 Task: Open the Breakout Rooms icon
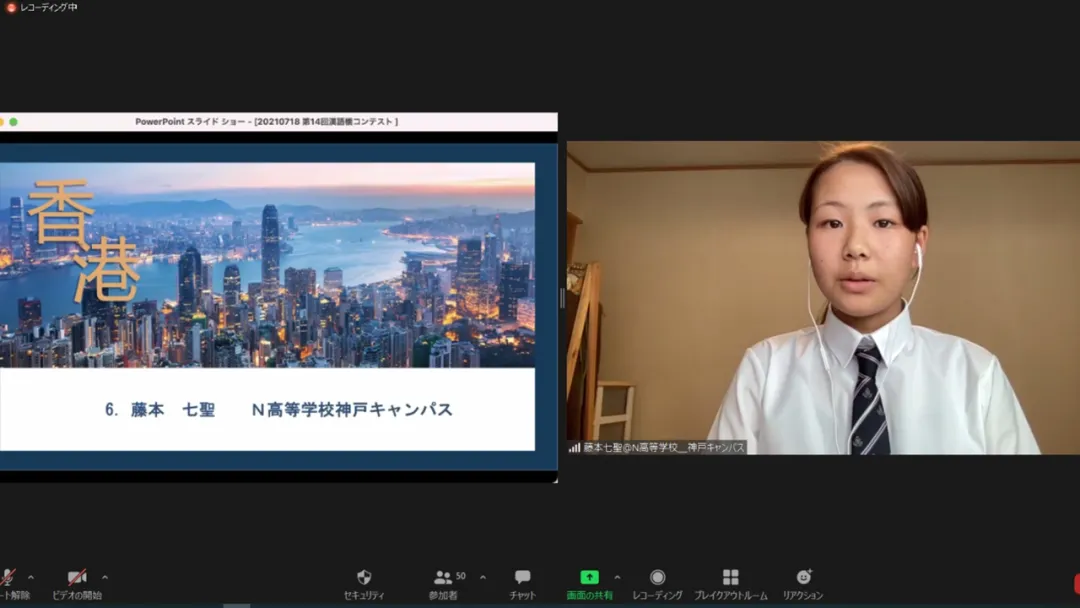coord(730,577)
